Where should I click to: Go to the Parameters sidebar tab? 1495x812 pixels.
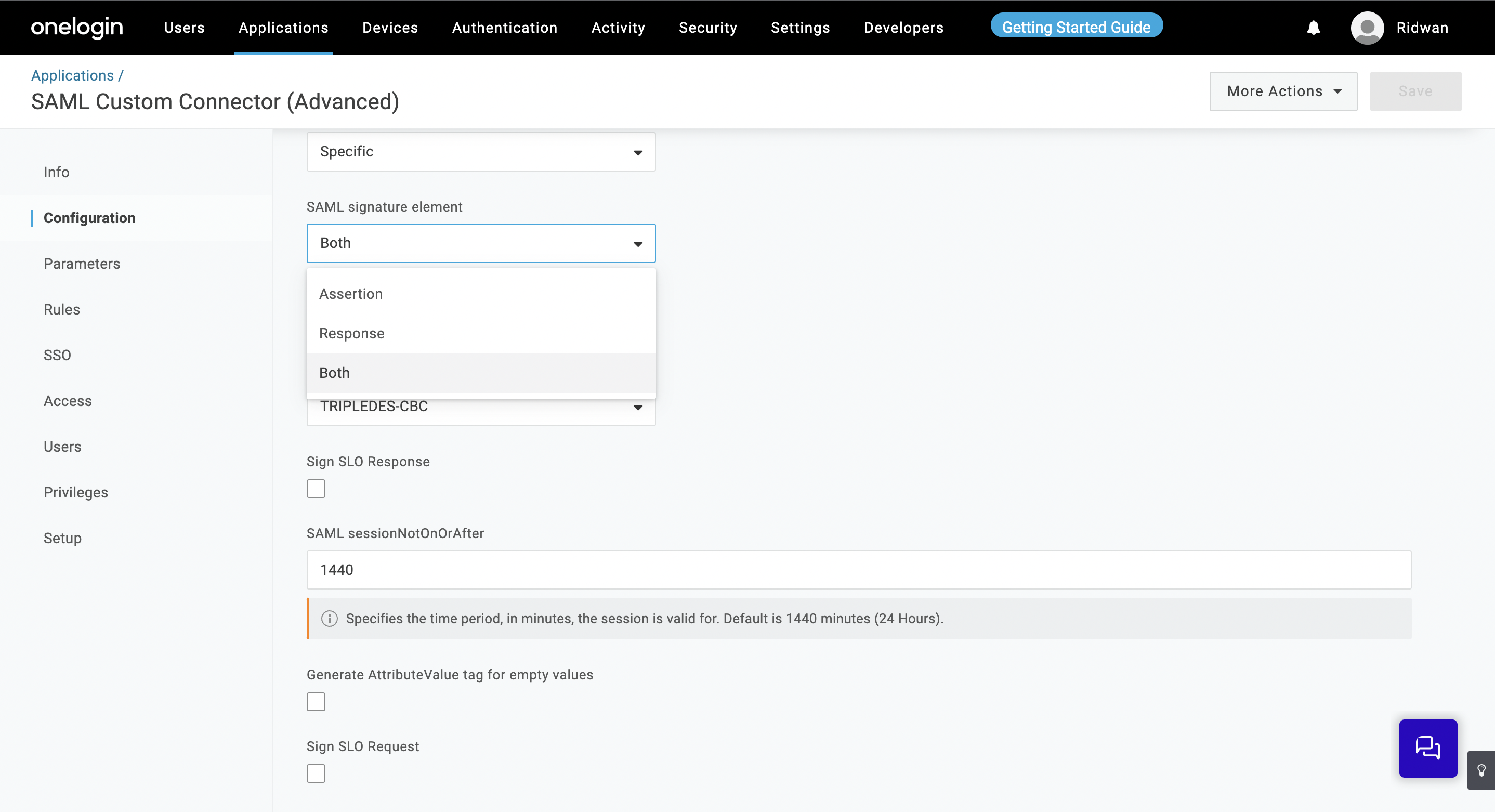click(82, 264)
